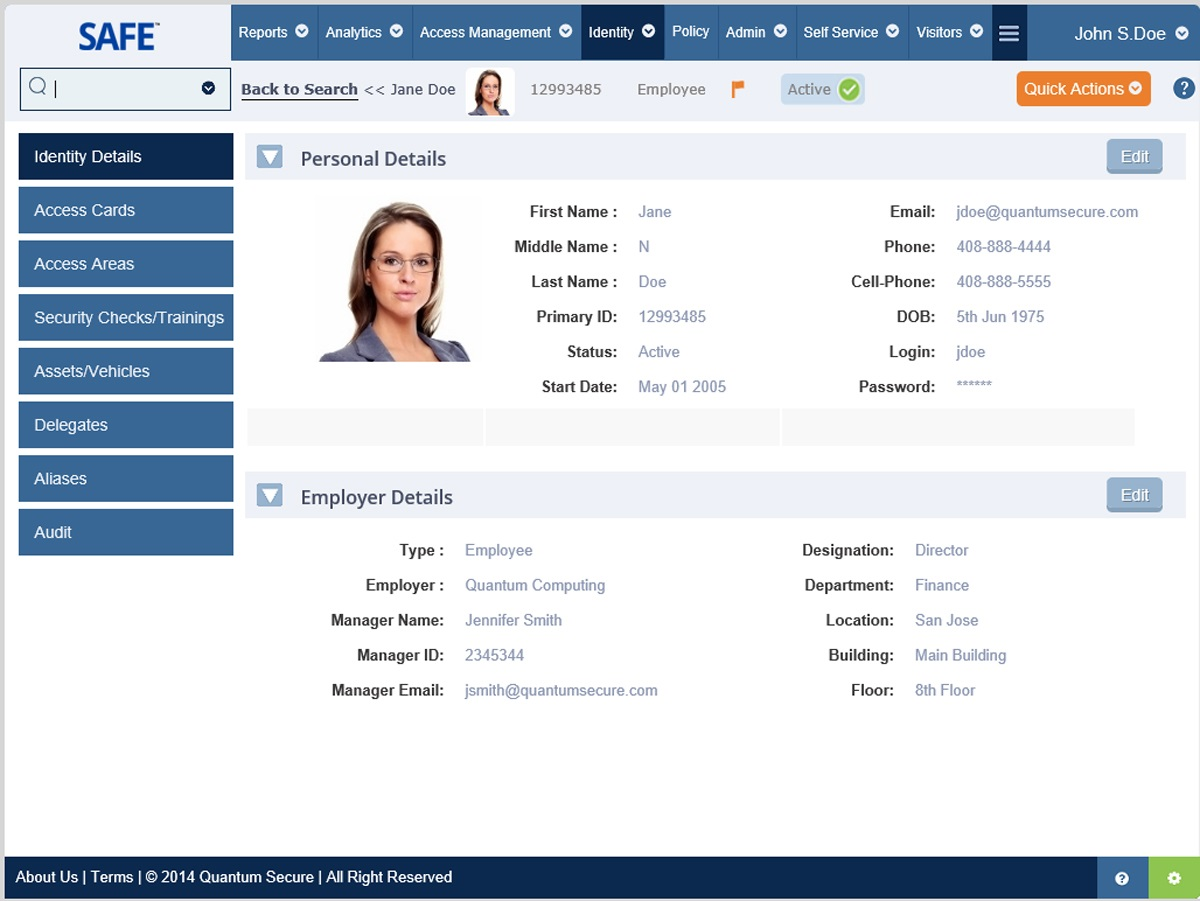Open the hamburger navigation menu
Image resolution: width=1200 pixels, height=901 pixels.
point(1009,32)
